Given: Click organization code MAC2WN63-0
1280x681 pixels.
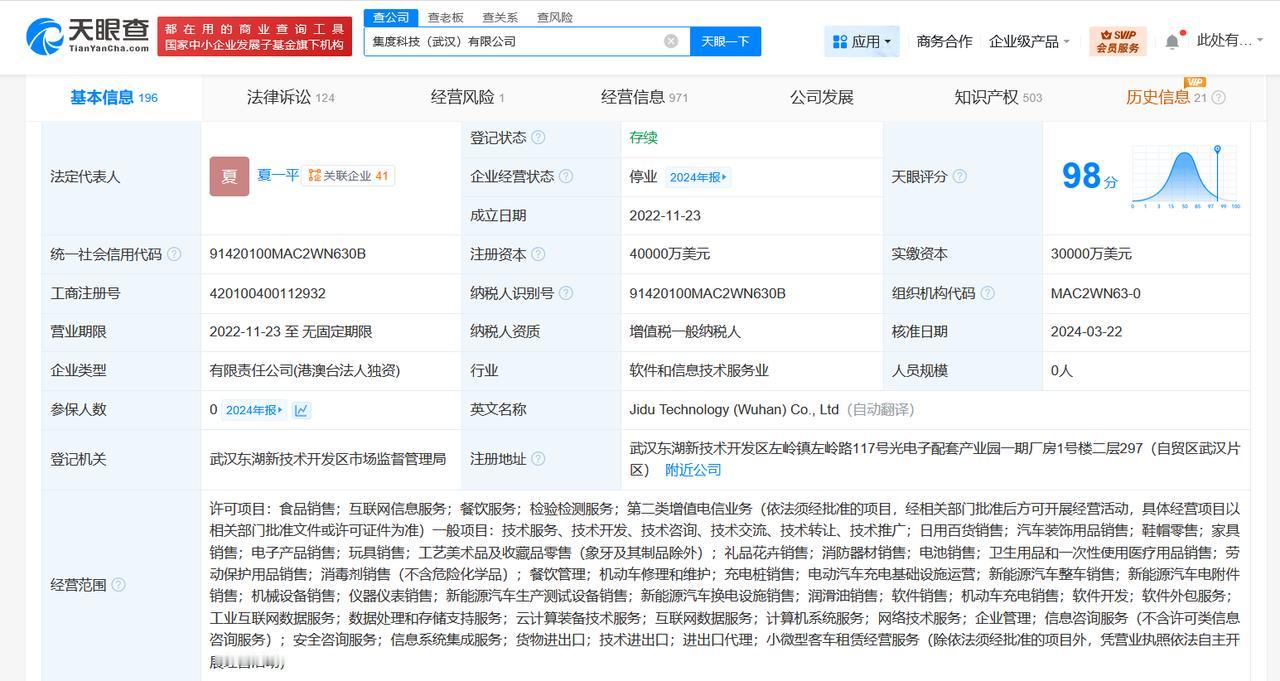Looking at the screenshot, I should 1096,293.
